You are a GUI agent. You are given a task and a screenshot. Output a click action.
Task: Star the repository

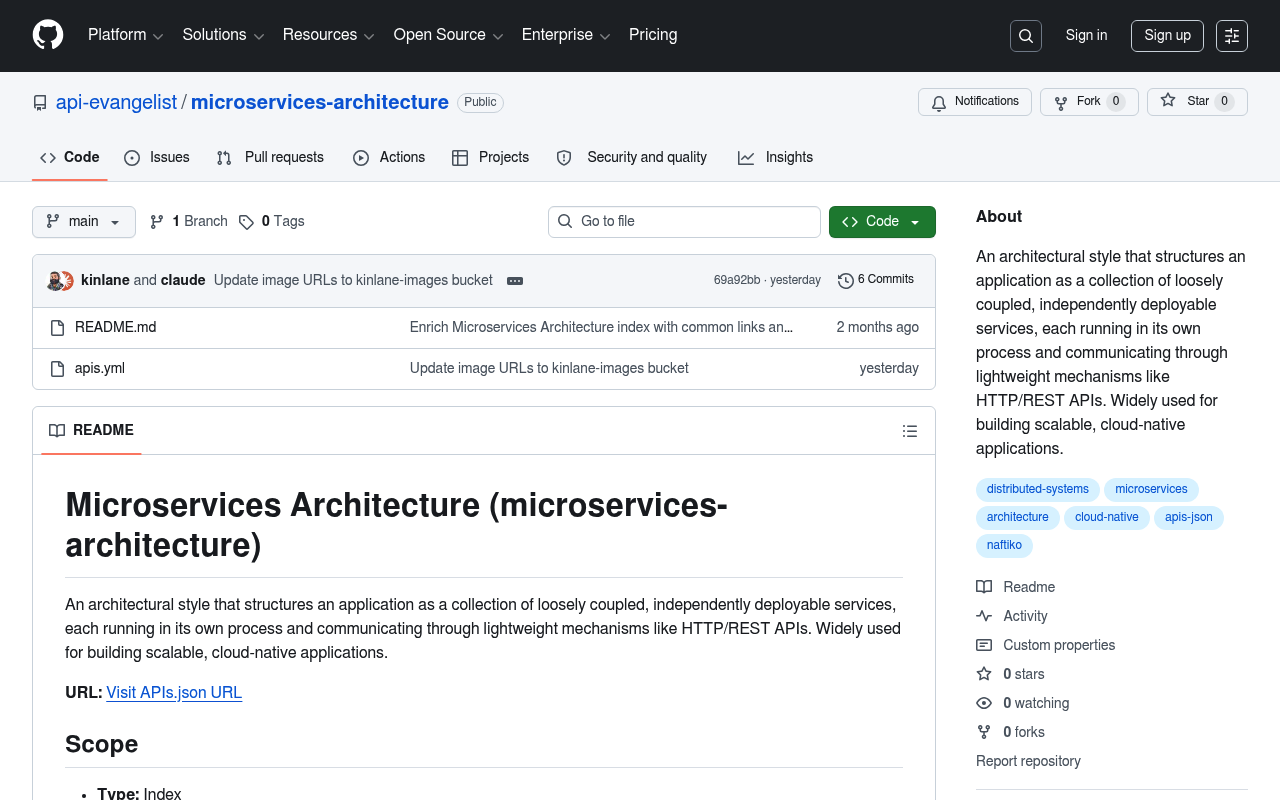(x=1197, y=102)
